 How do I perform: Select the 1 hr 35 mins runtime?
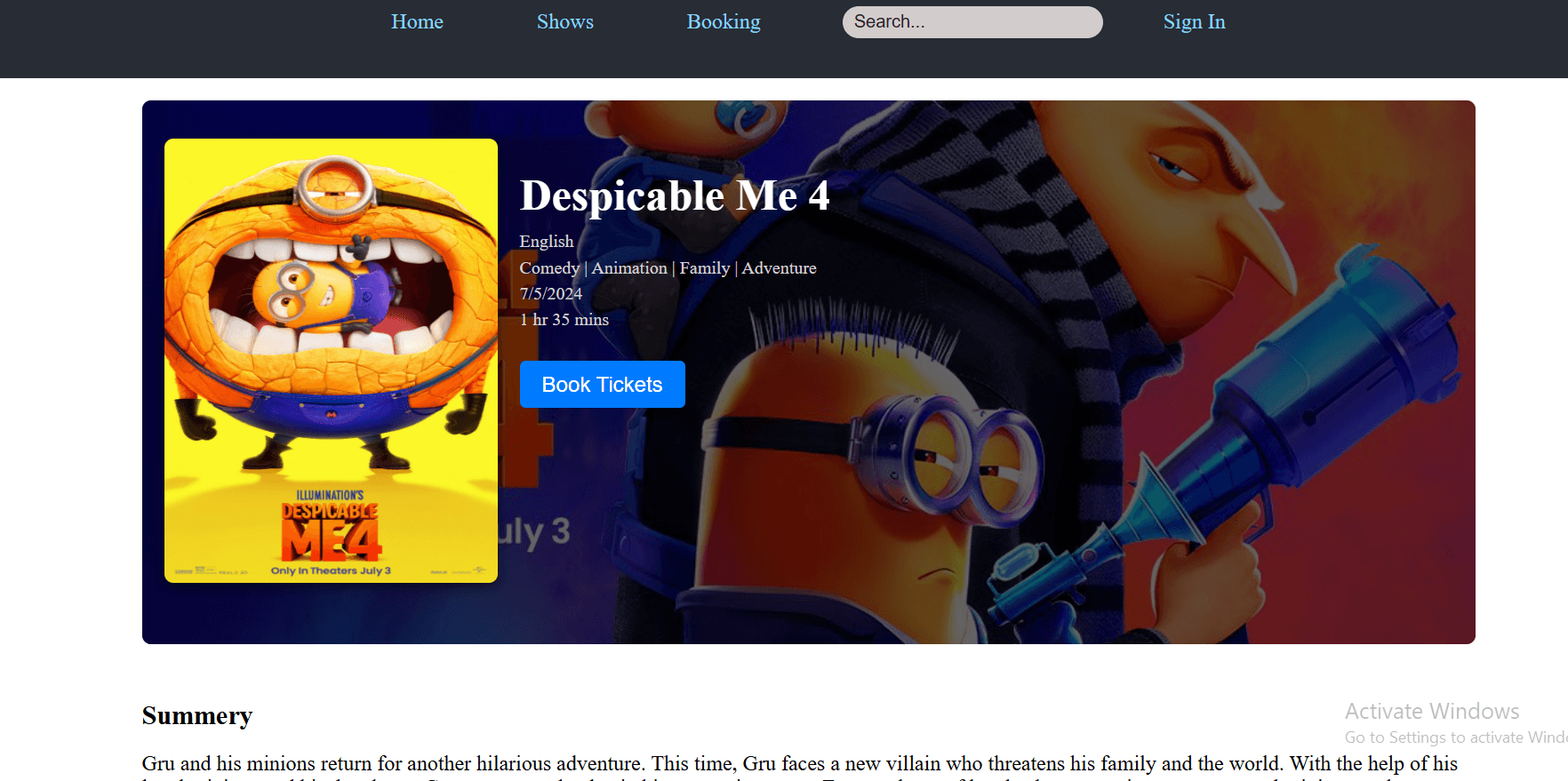[564, 320]
